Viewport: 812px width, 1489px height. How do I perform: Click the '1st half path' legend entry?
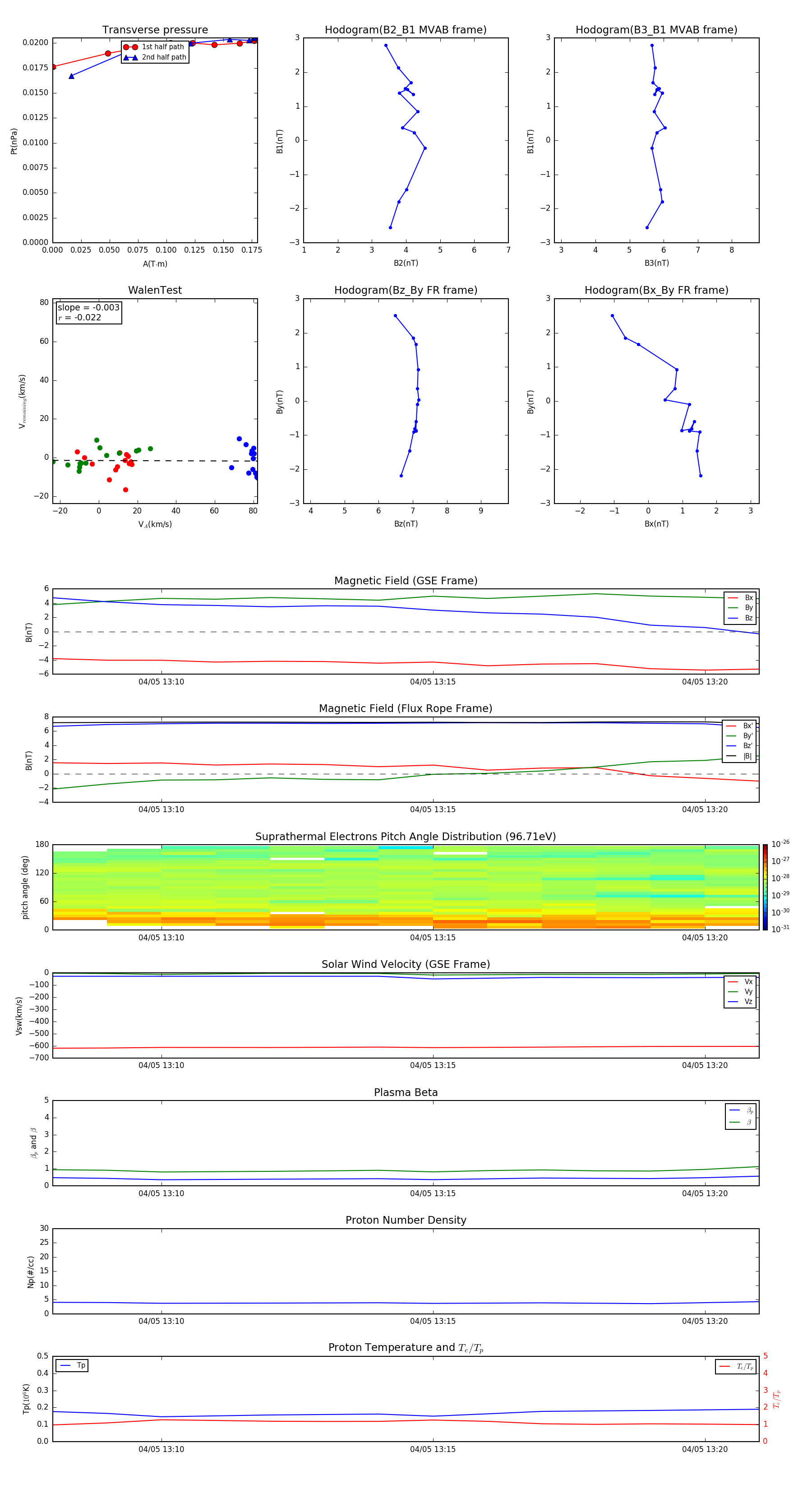(x=154, y=47)
